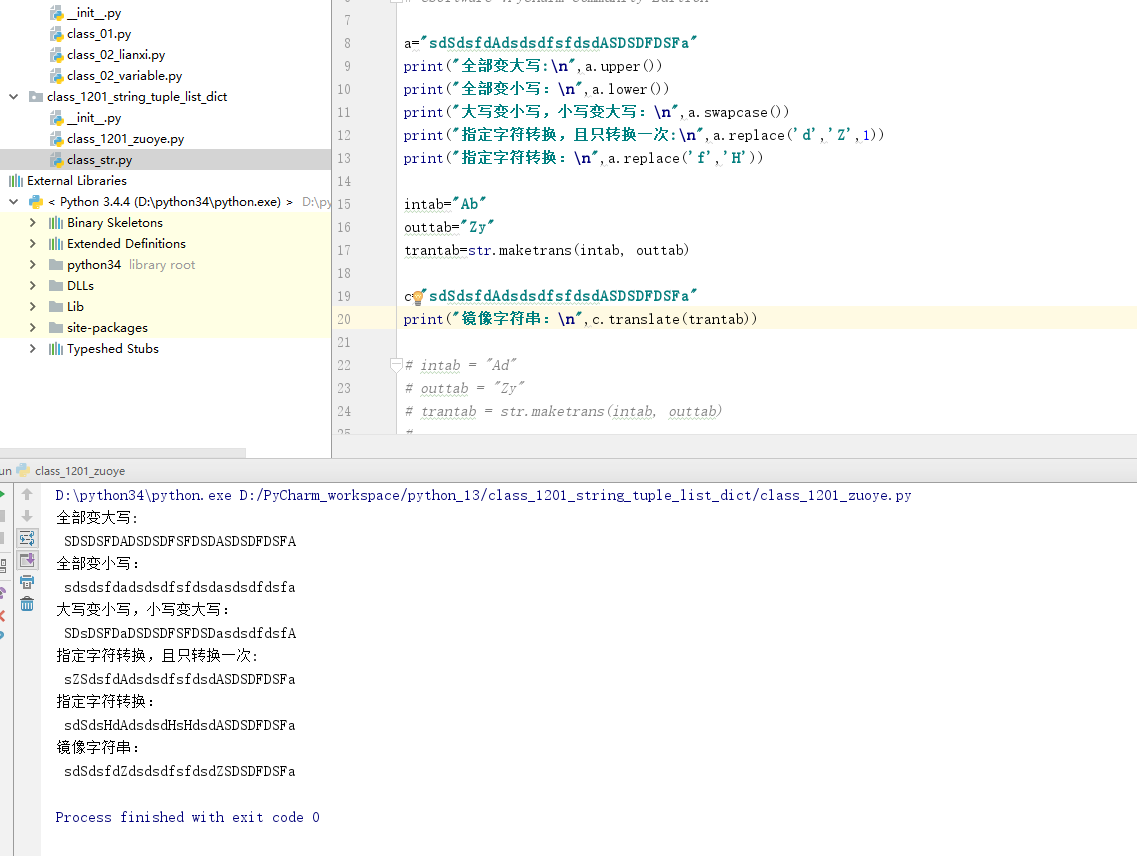
Task: Click the print console output icon
Action: [x=27, y=582]
